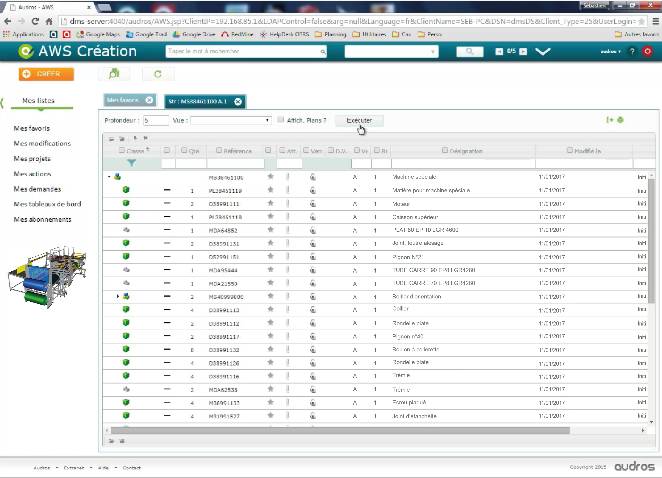Click the help question mark icon
The image size is (662, 478).
(x=633, y=51)
